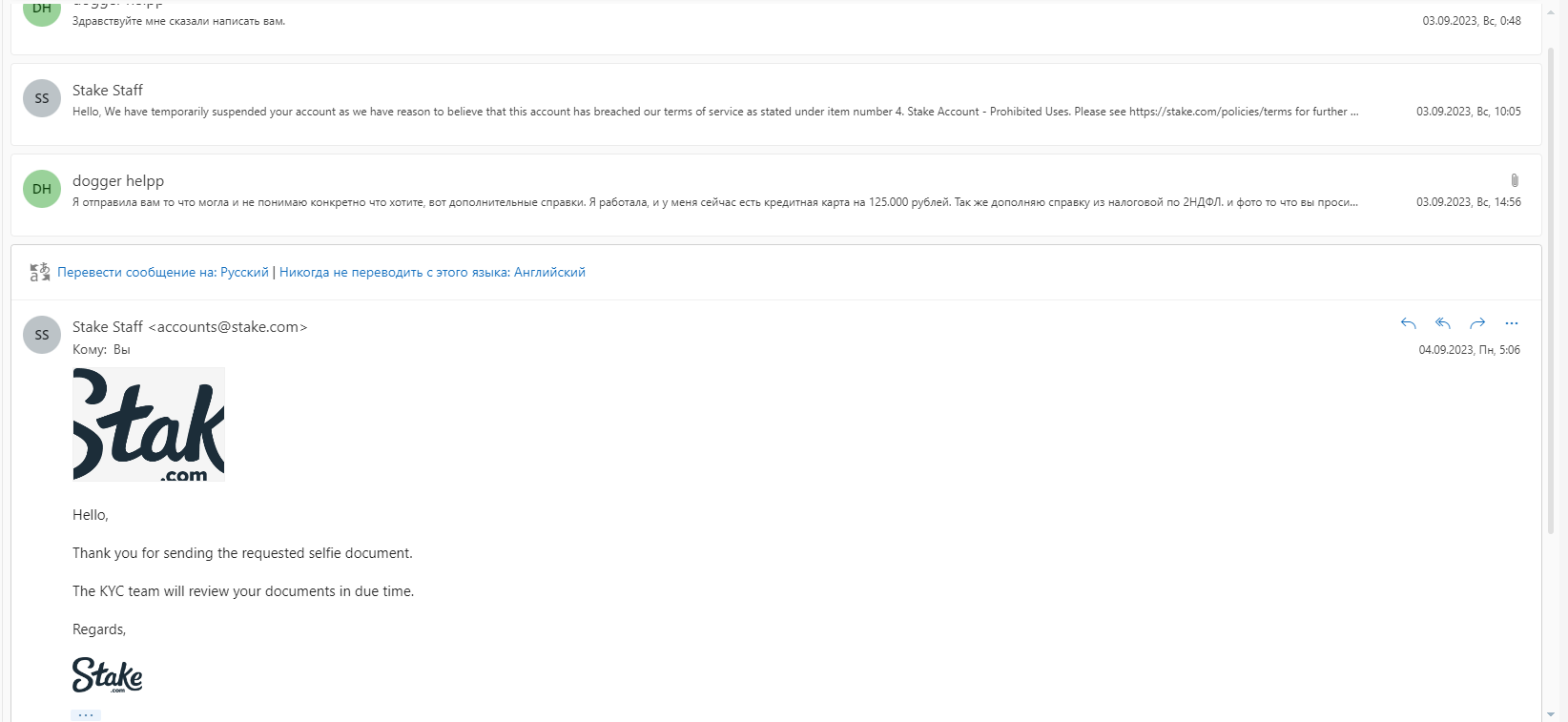Click SS avatar of expanded email
This screenshot has width=1568, height=722.
42,335
